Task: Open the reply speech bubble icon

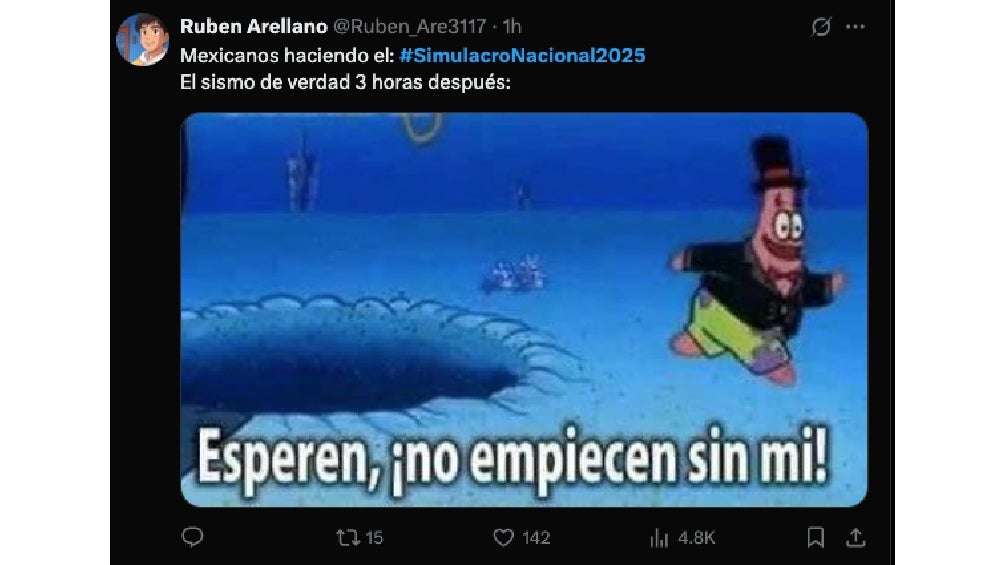Action: pyautogui.click(x=192, y=537)
